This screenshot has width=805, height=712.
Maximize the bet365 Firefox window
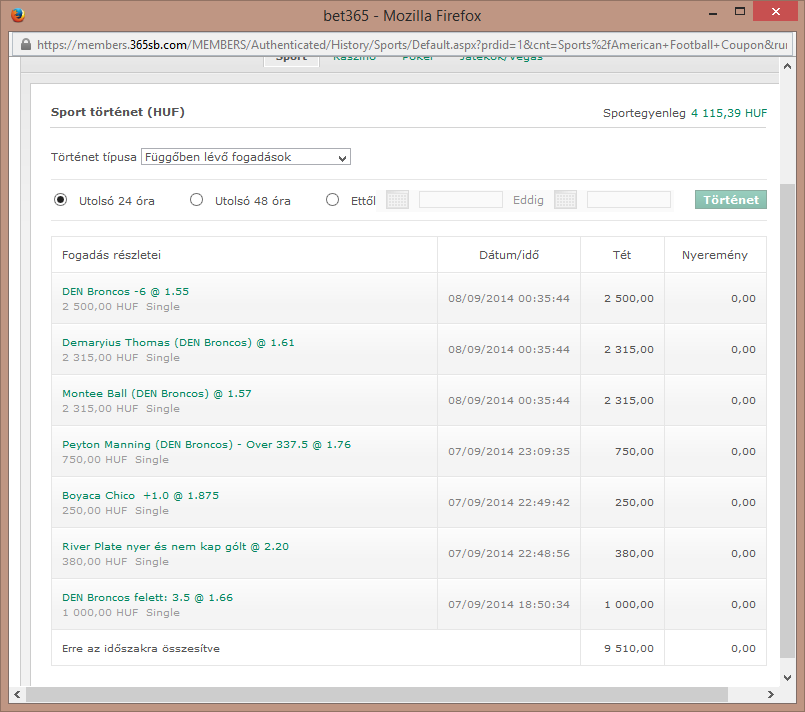[739, 12]
